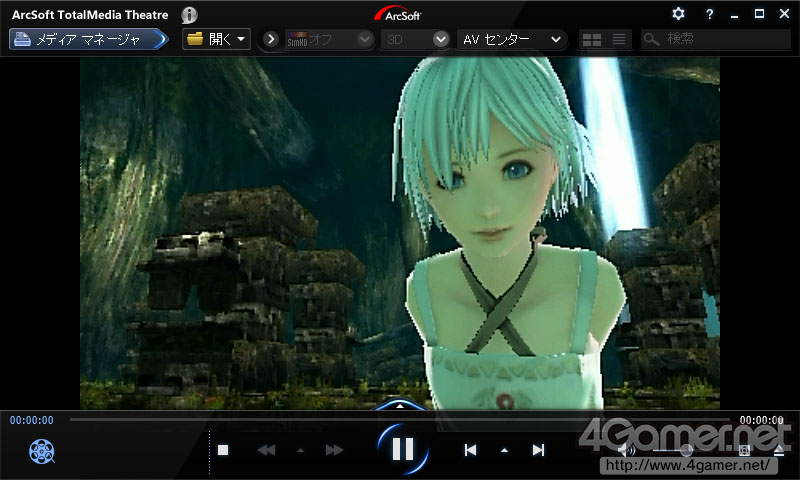Open the chapter popup arrow
Image resolution: width=800 pixels, height=480 pixels.
[504, 450]
